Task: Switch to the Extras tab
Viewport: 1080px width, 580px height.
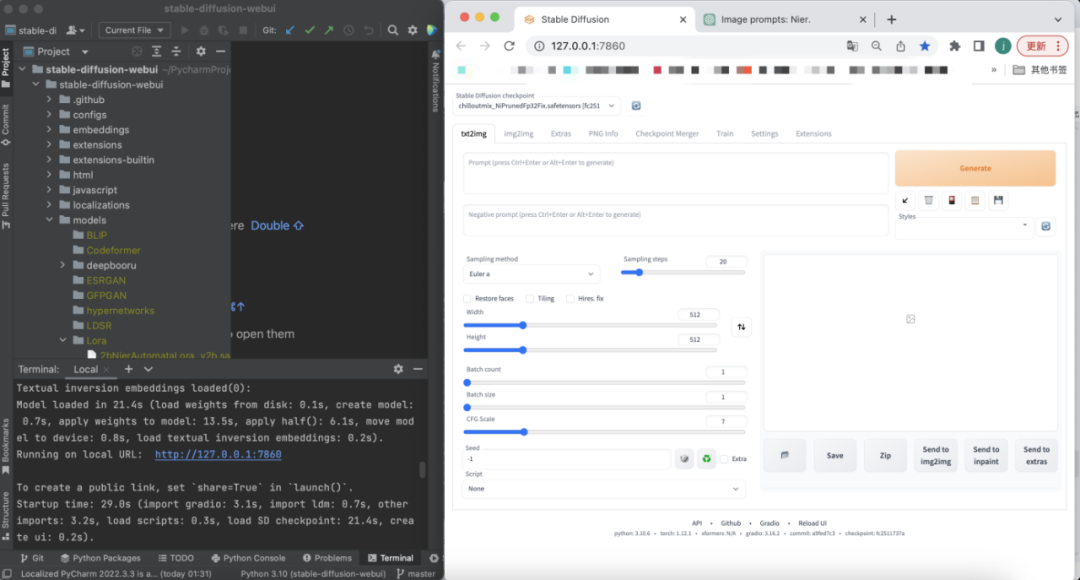Action: pyautogui.click(x=561, y=134)
